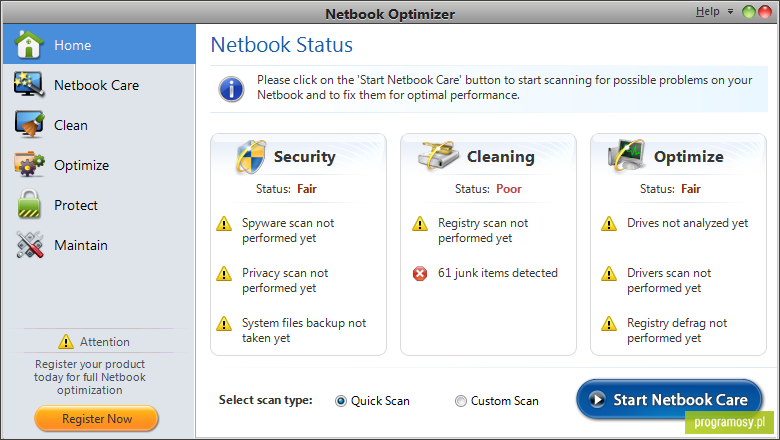
Task: Click the Start Netbook Care button
Action: tap(669, 399)
